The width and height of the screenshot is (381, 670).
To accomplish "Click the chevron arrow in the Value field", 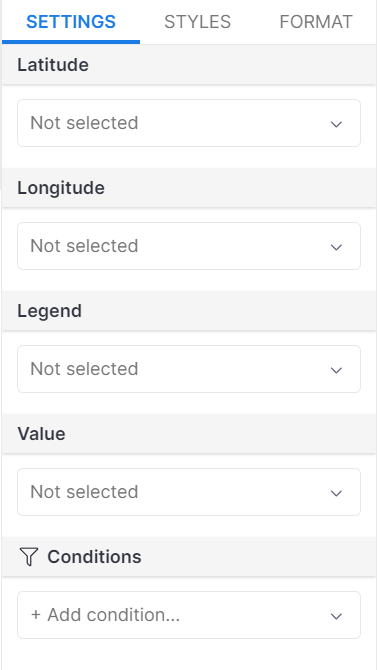I will [x=337, y=494].
